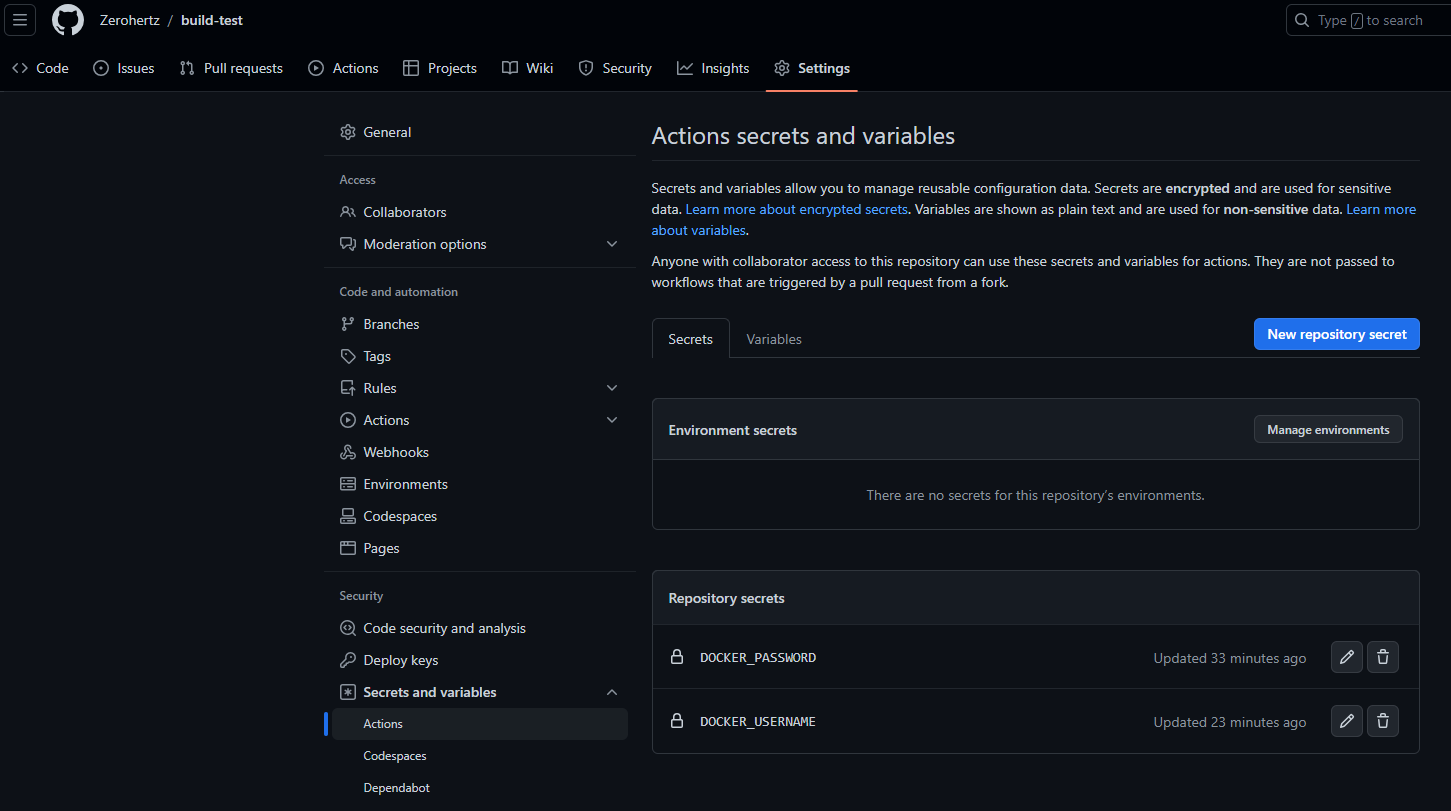1451x811 pixels.
Task: Open the Code tab
Action: (41, 68)
